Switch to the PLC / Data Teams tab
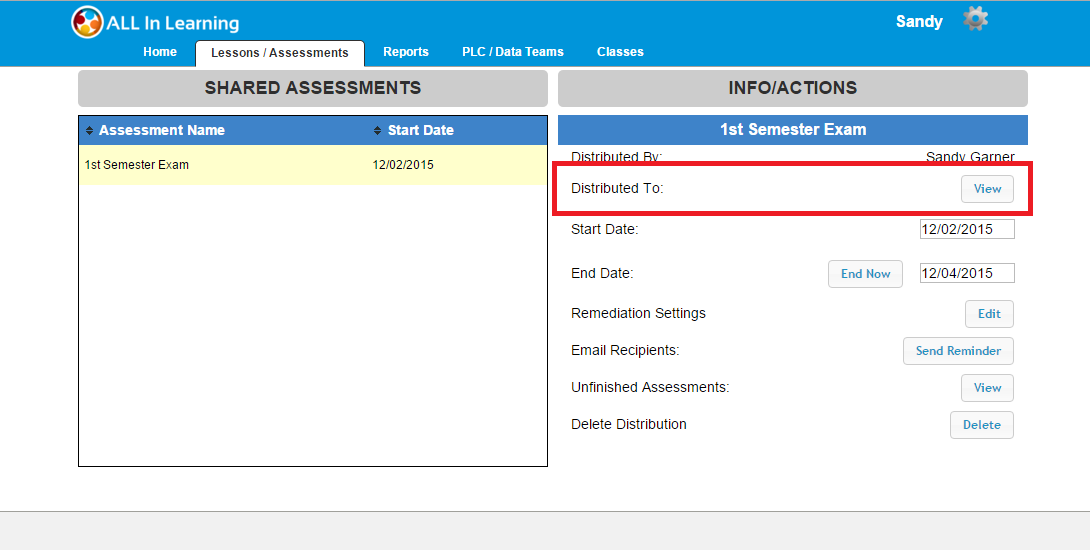This screenshot has width=1090, height=550. 513,52
